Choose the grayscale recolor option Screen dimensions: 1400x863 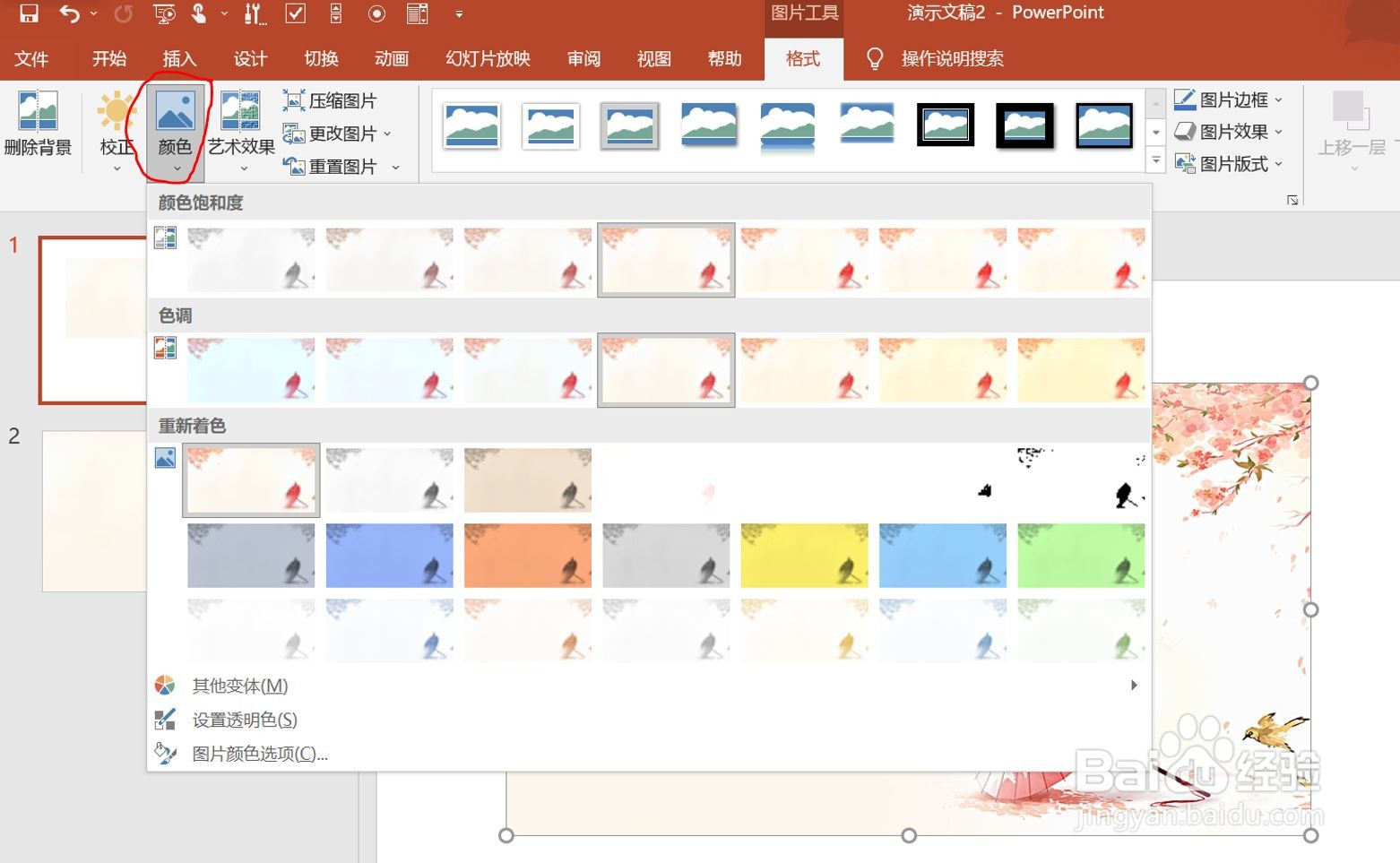(x=389, y=479)
